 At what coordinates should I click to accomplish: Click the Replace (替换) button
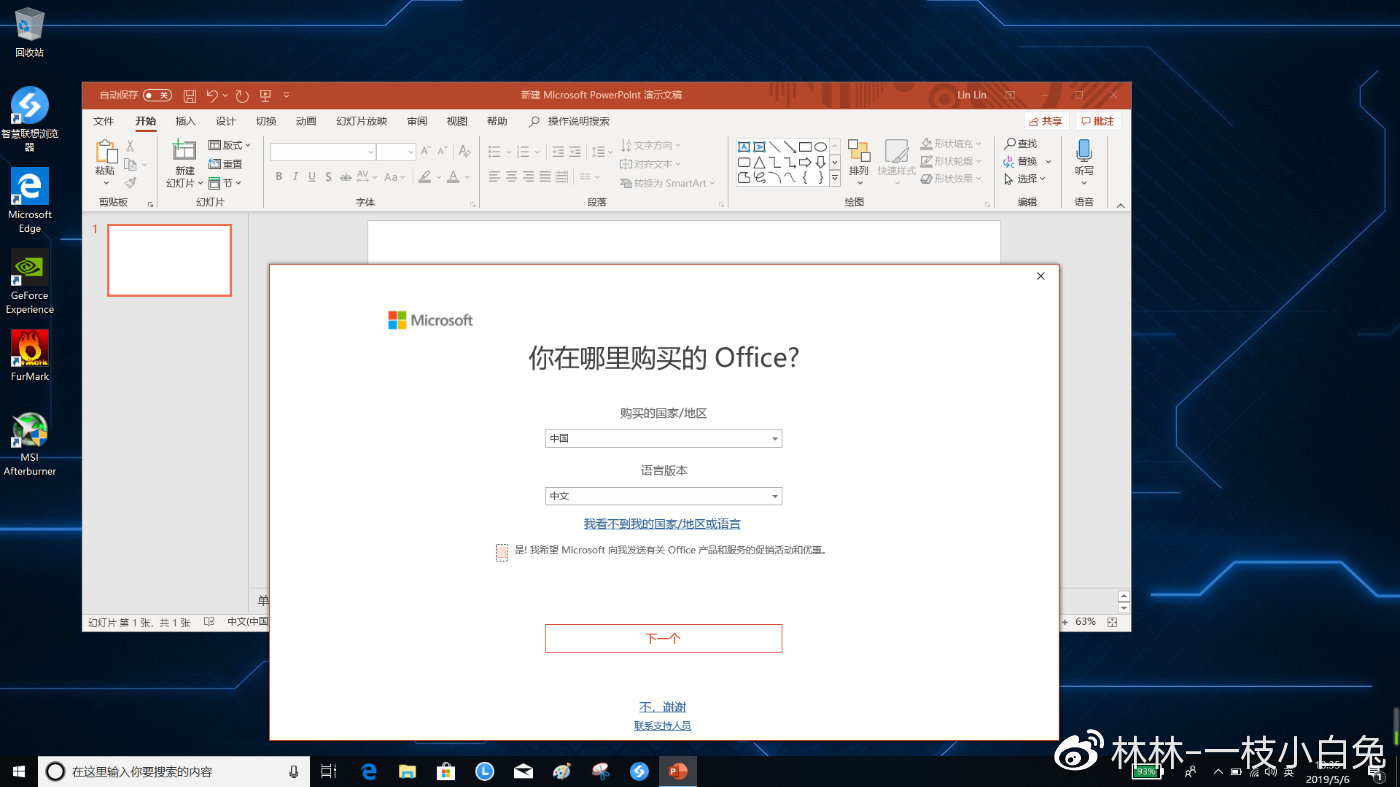click(x=1021, y=162)
